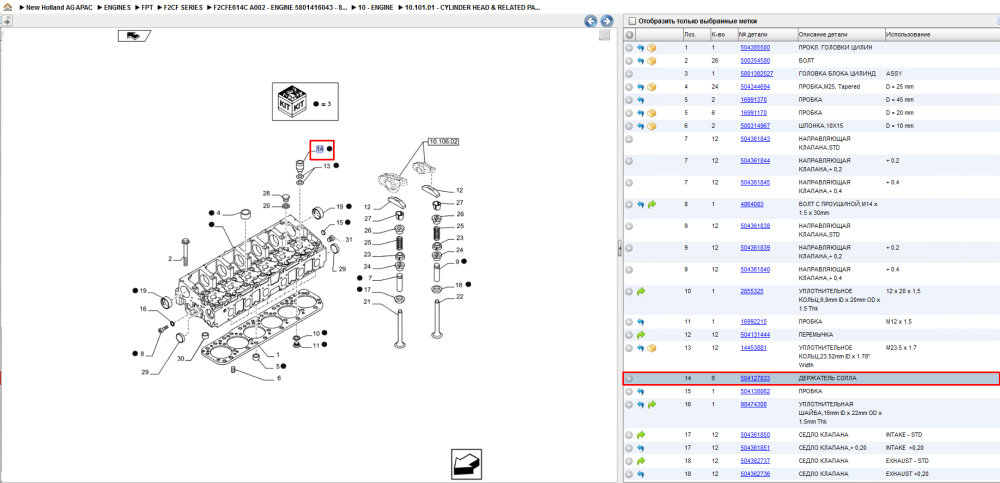Click green forward-arrow icon for part 98474308
This screenshot has width=1000, height=483.
pyautogui.click(x=651, y=405)
